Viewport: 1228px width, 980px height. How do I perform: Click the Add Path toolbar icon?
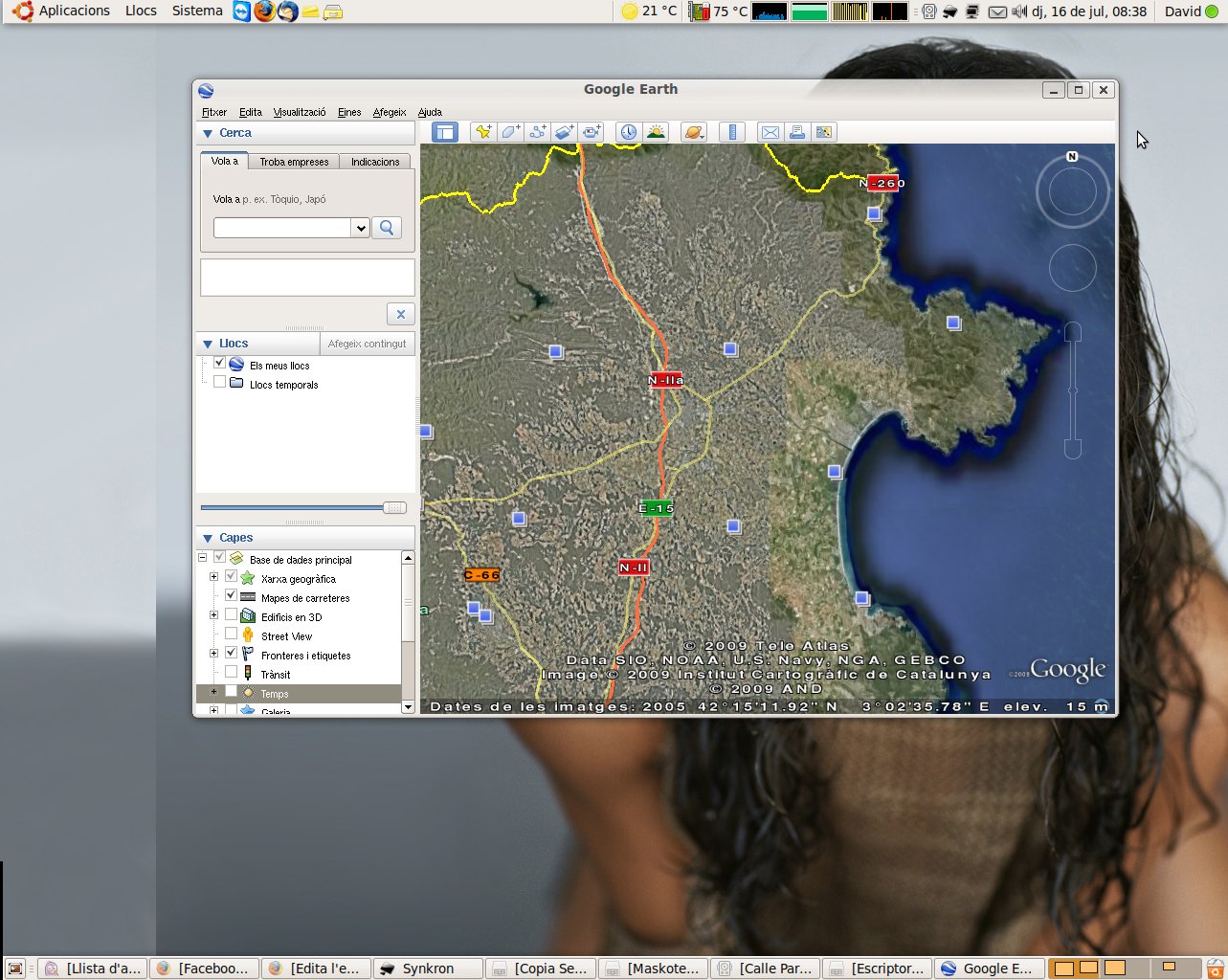coord(538,132)
